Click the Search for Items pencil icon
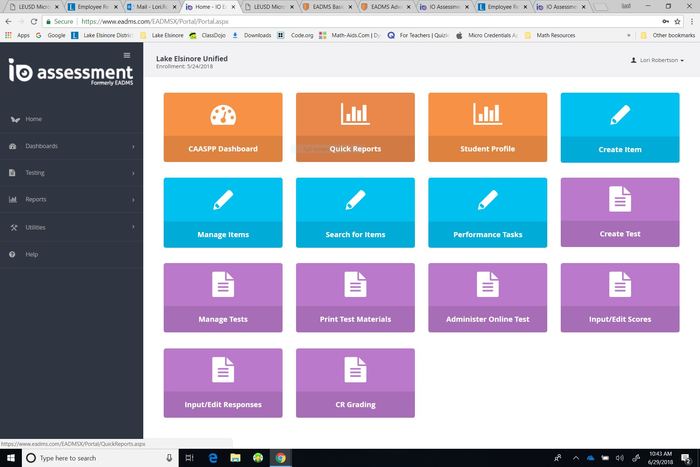Viewport: 700px width, 467px height. click(x=355, y=200)
